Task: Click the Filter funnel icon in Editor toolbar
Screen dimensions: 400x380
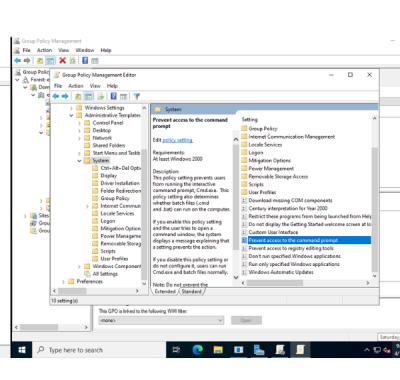Action: (x=136, y=96)
